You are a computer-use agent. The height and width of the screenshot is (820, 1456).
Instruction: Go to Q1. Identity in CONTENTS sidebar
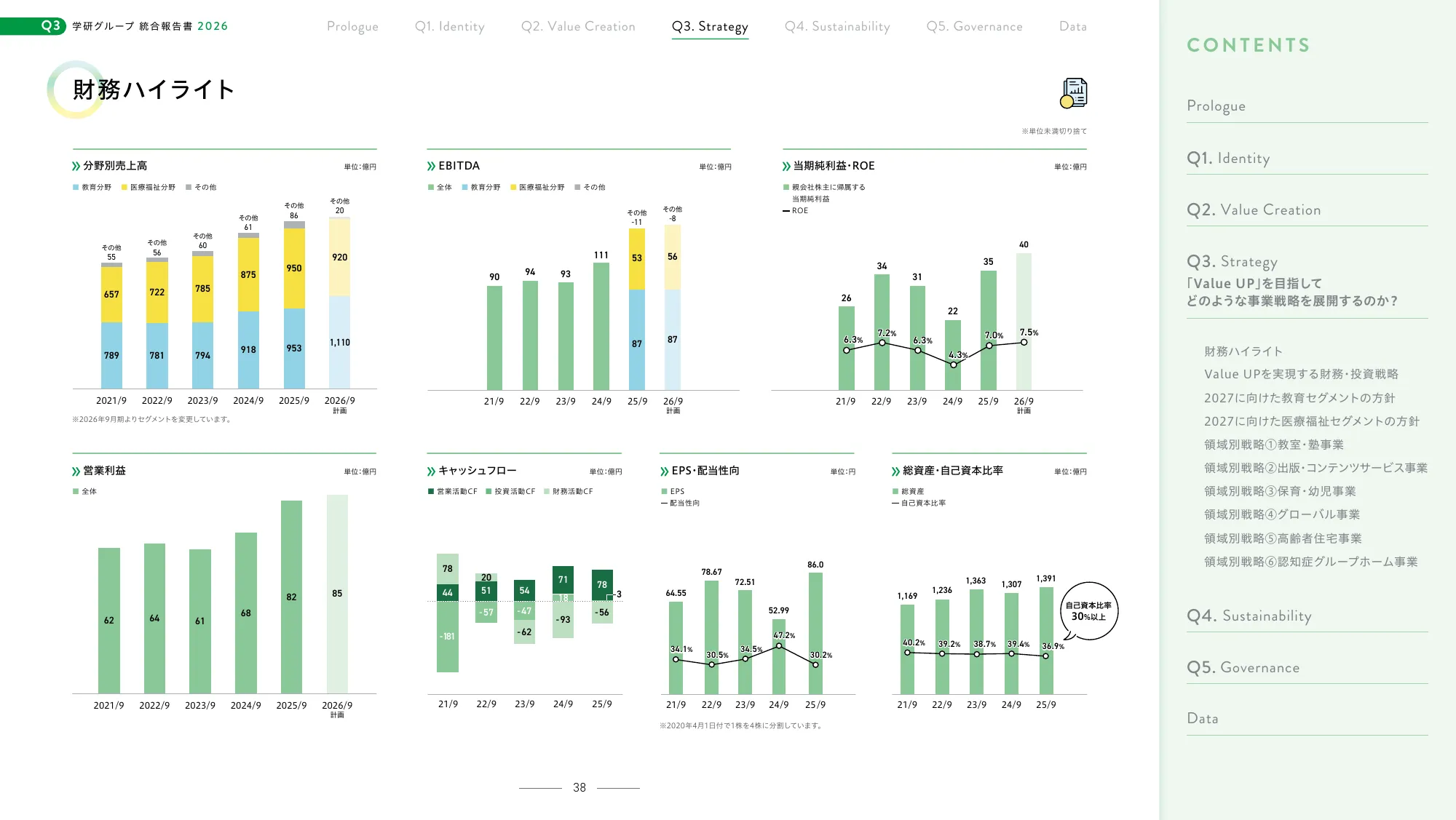pyautogui.click(x=1228, y=159)
